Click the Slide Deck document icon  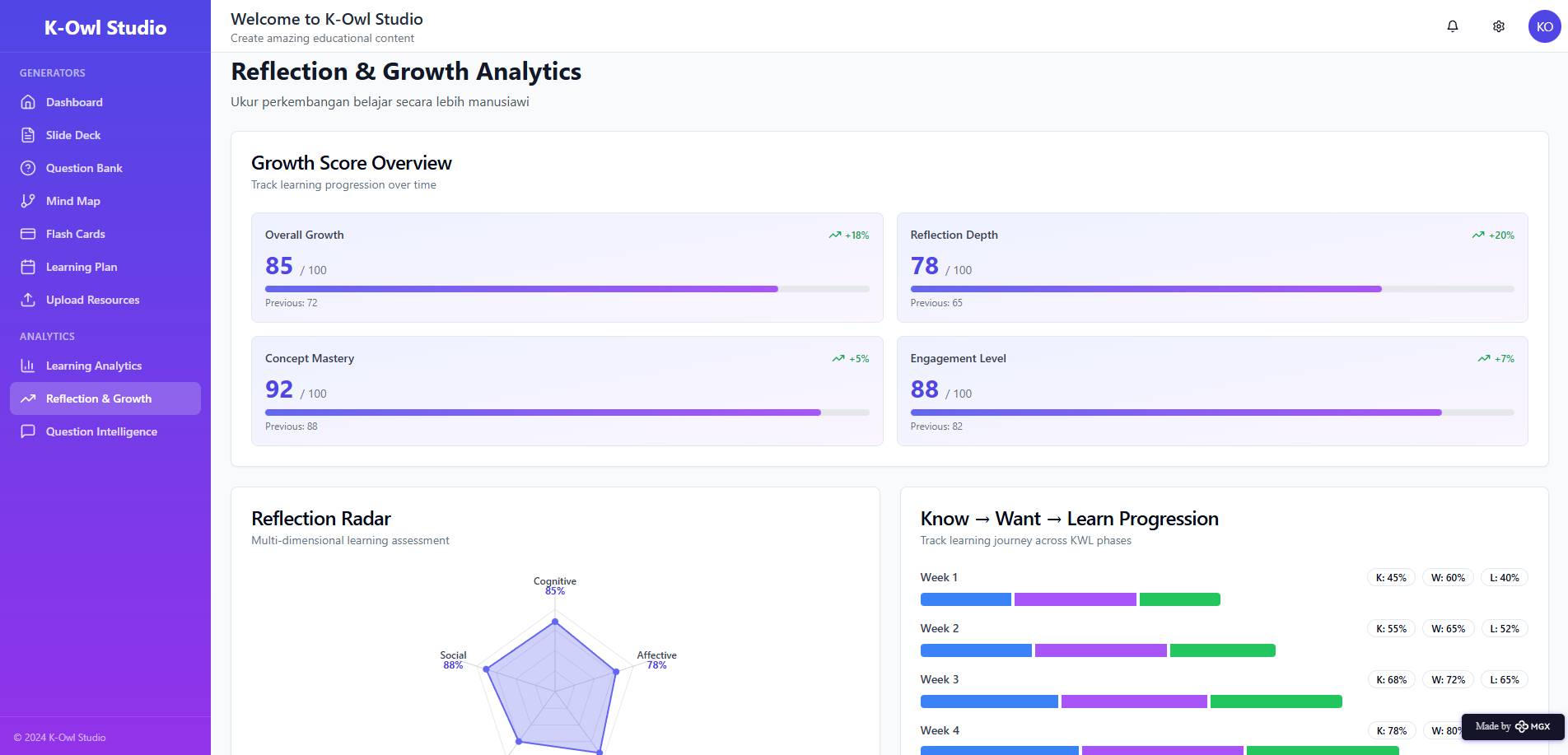click(28, 135)
